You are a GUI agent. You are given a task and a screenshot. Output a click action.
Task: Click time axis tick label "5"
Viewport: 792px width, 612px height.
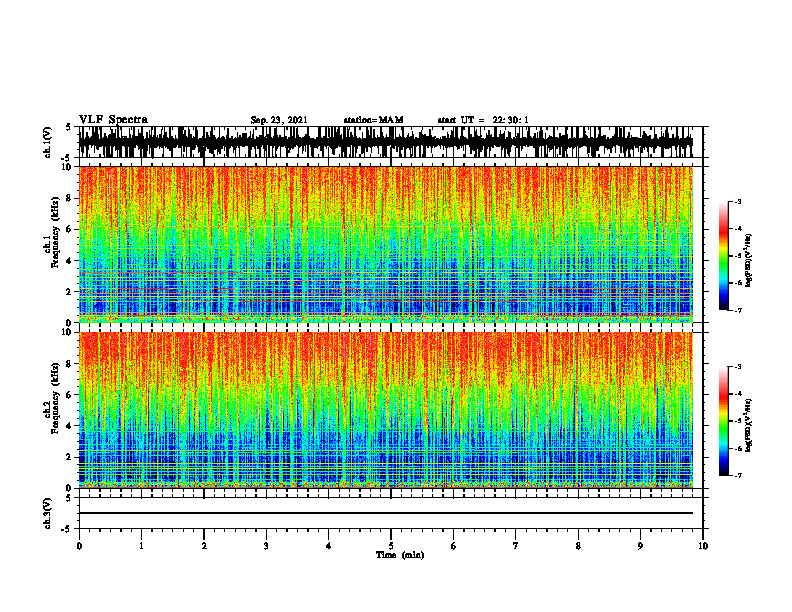[x=391, y=546]
